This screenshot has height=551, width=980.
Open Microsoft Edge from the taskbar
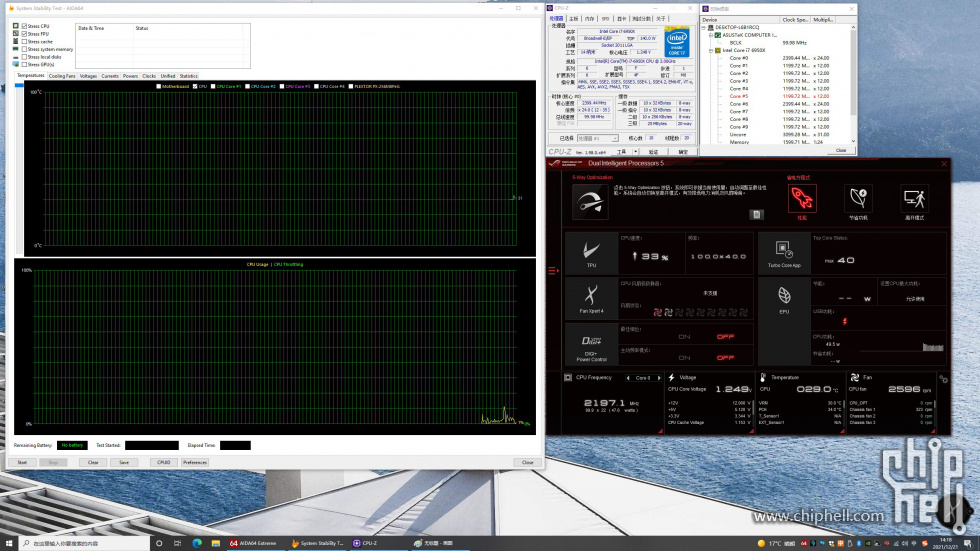coord(197,544)
